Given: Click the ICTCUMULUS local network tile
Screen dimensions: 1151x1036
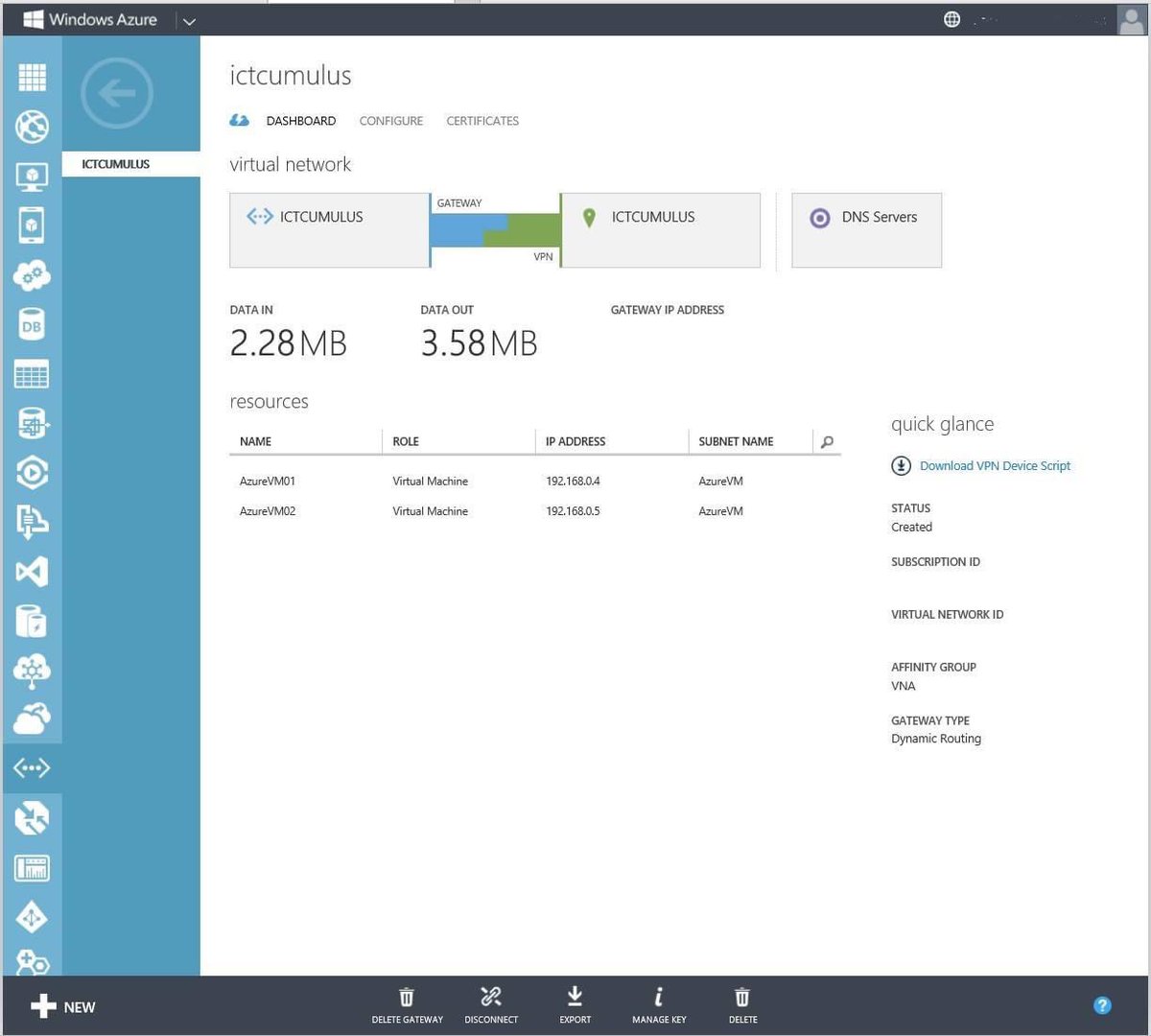Looking at the screenshot, I should click(x=661, y=230).
